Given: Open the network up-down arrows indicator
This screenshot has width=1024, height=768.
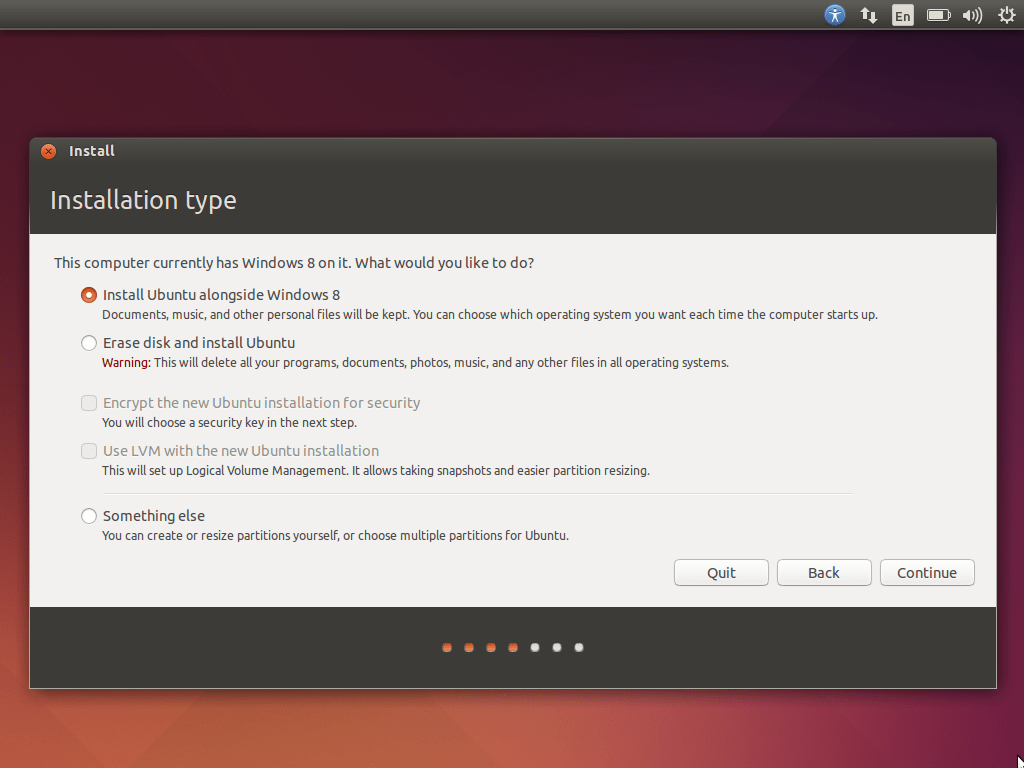Looking at the screenshot, I should tap(868, 14).
